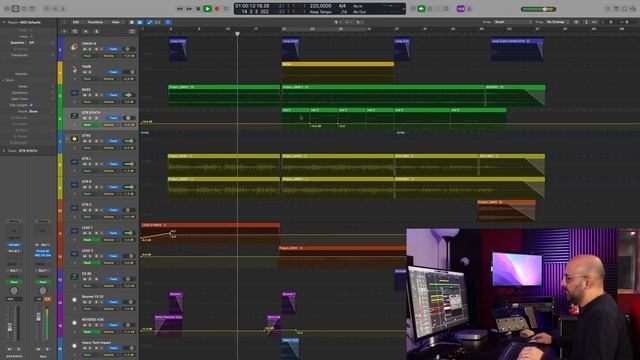Viewport: 640px width, 360px height.
Task: Open the Note Pad icon at top right
Action: pyautogui.click(x=616, y=9)
